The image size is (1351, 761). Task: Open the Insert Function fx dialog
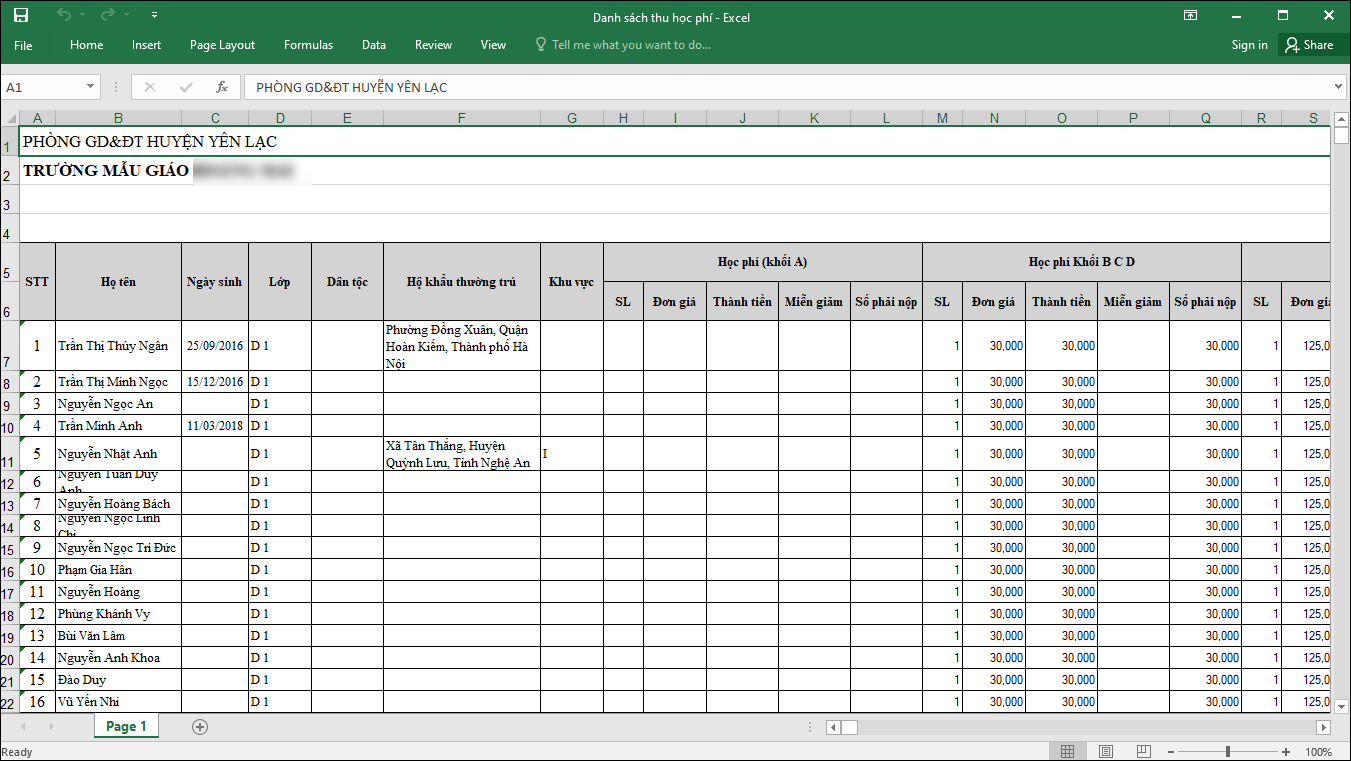pyautogui.click(x=222, y=87)
